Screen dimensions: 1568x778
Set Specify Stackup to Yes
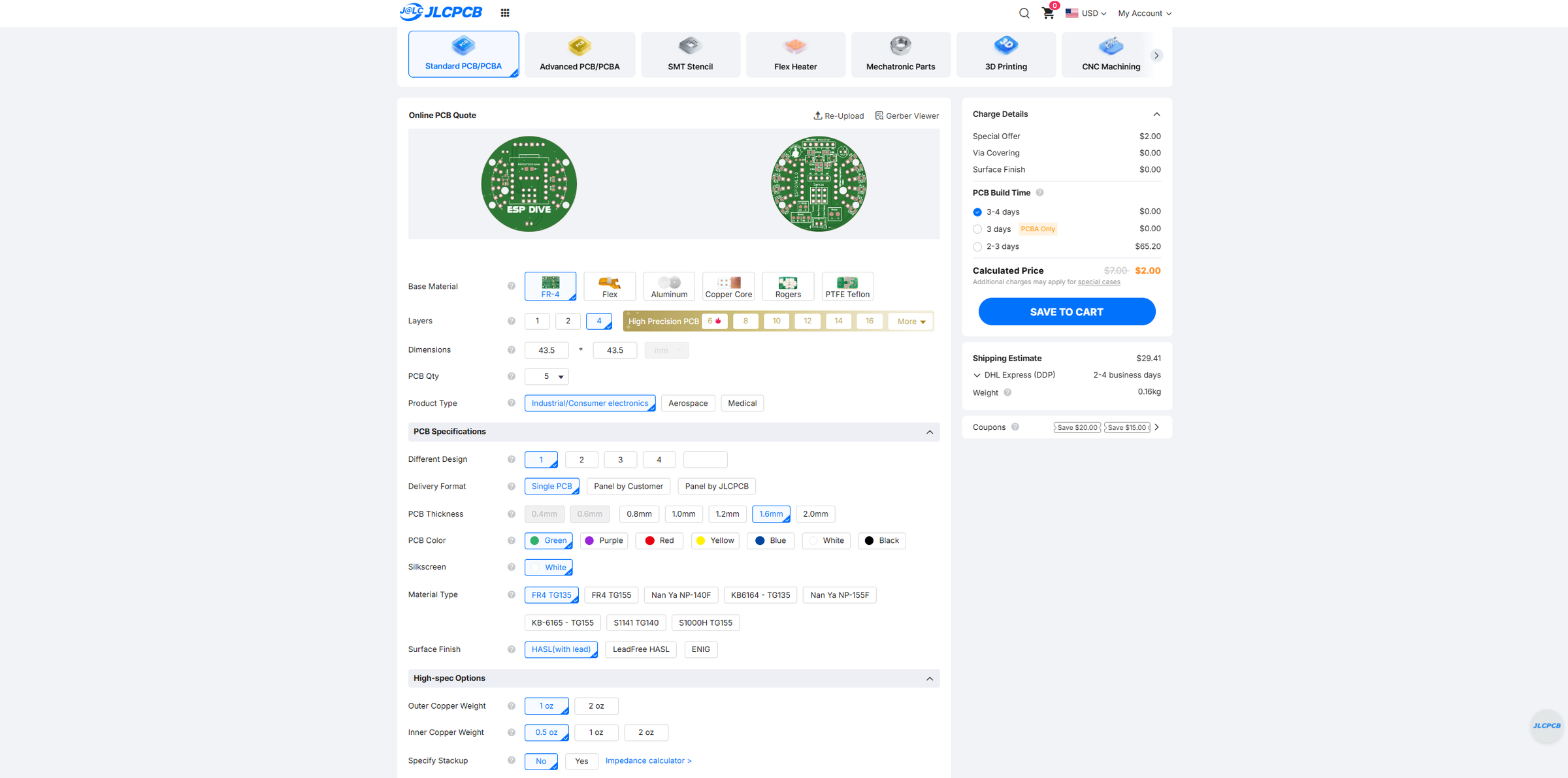581,762
